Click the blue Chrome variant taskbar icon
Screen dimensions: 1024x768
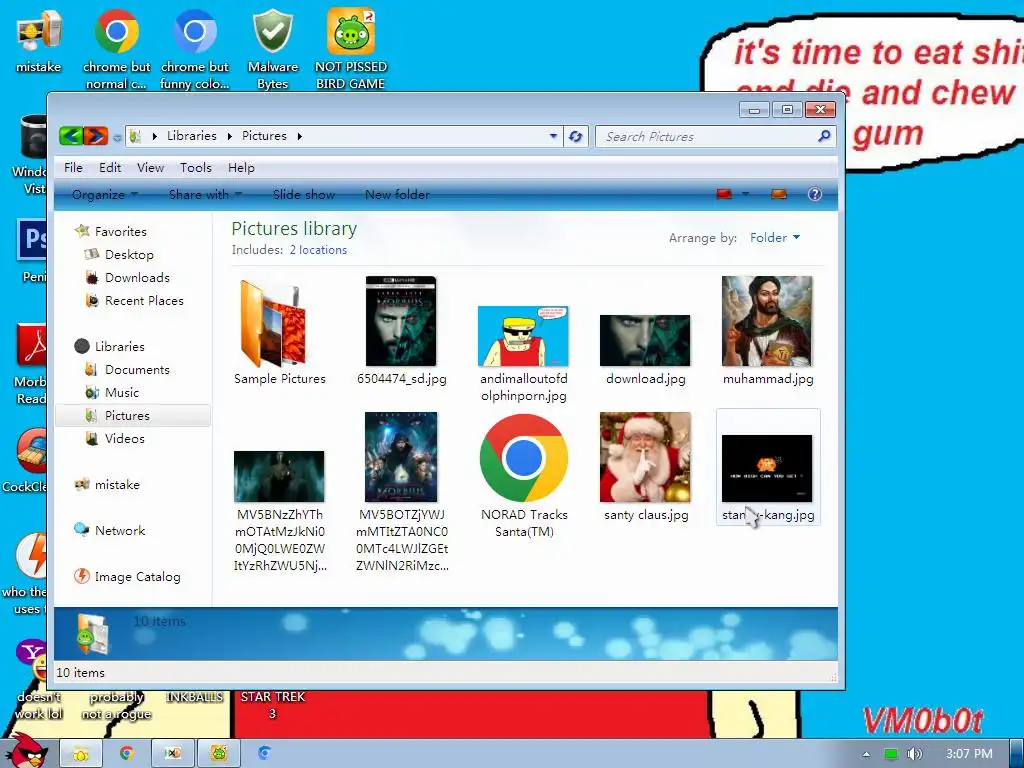264,754
